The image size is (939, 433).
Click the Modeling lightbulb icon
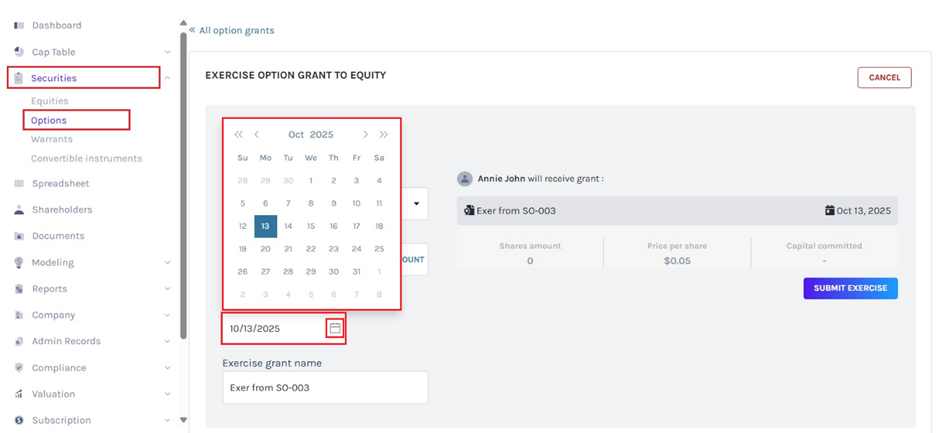(x=19, y=263)
